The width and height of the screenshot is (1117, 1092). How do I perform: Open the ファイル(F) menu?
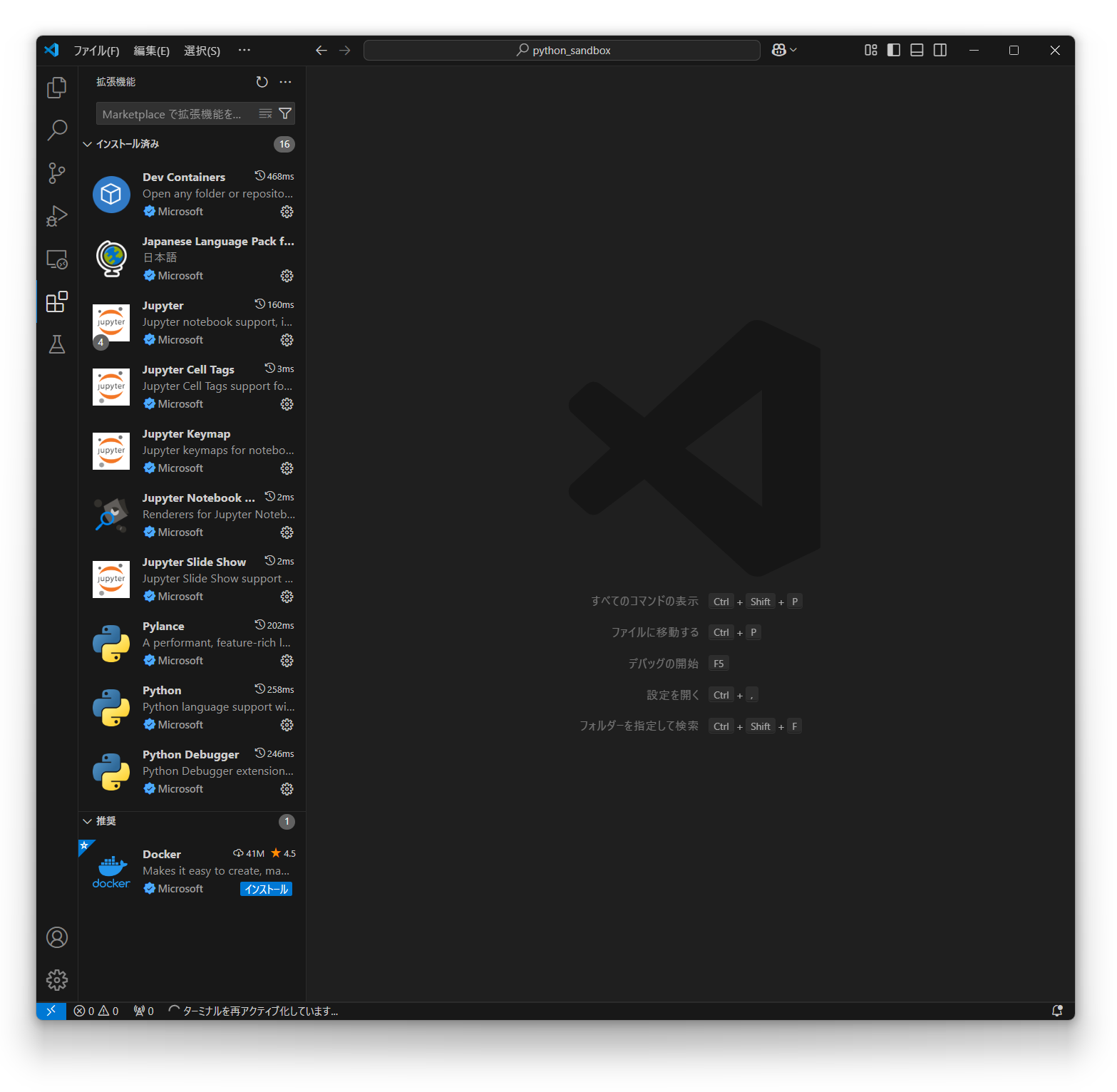point(98,50)
